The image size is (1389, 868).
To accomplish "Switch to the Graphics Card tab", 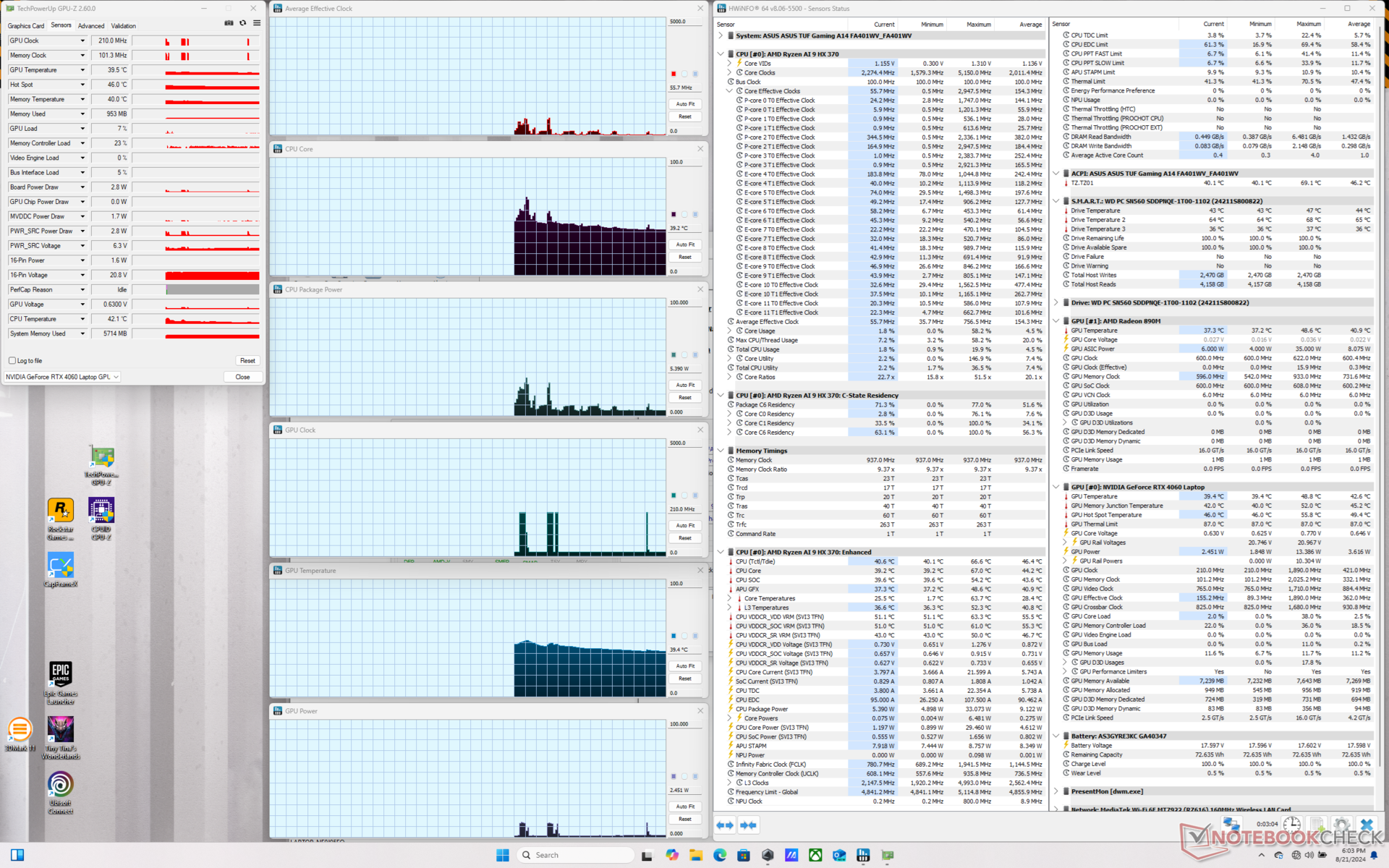I will click(26, 25).
